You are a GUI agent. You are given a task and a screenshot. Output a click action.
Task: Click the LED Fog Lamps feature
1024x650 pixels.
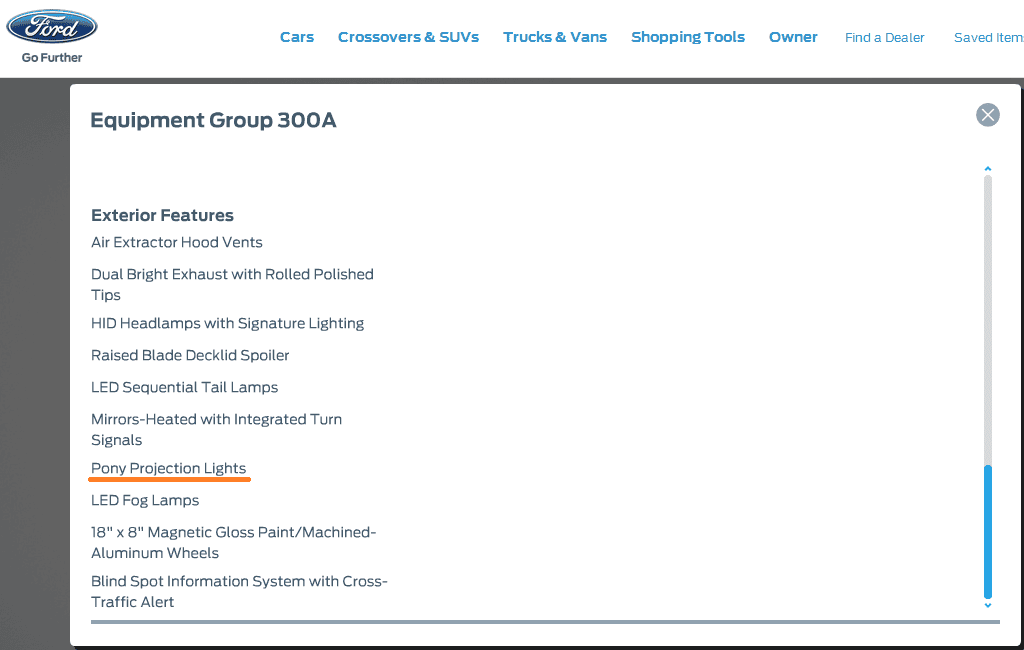click(x=145, y=500)
